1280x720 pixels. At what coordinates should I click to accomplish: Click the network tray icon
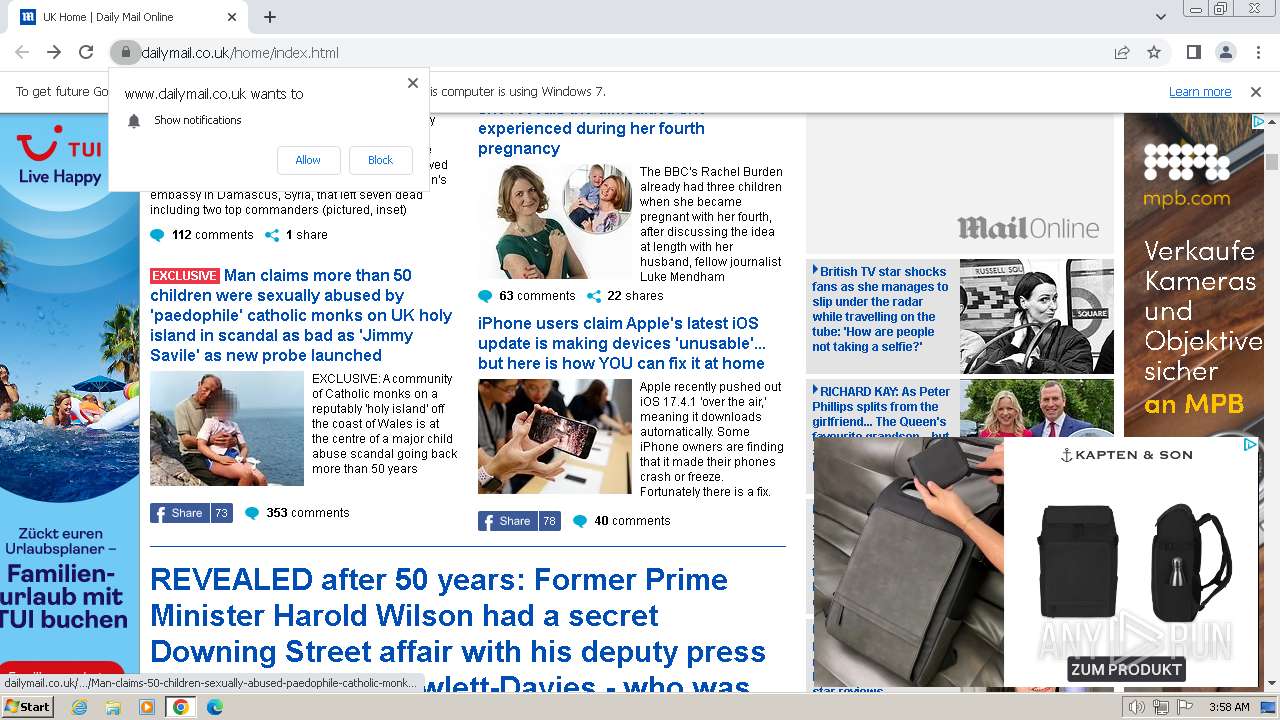pos(1160,707)
